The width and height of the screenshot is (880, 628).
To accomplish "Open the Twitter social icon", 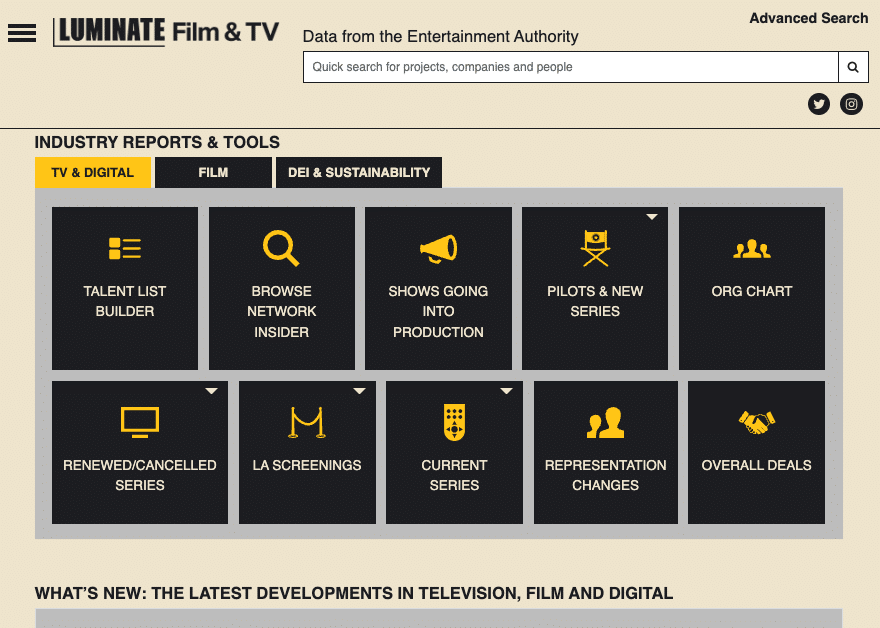I will pos(819,104).
